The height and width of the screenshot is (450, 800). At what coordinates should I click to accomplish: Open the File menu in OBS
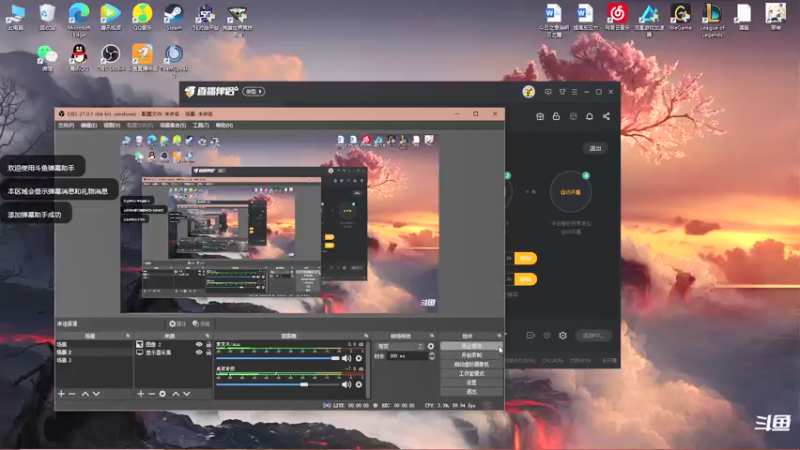(66, 125)
